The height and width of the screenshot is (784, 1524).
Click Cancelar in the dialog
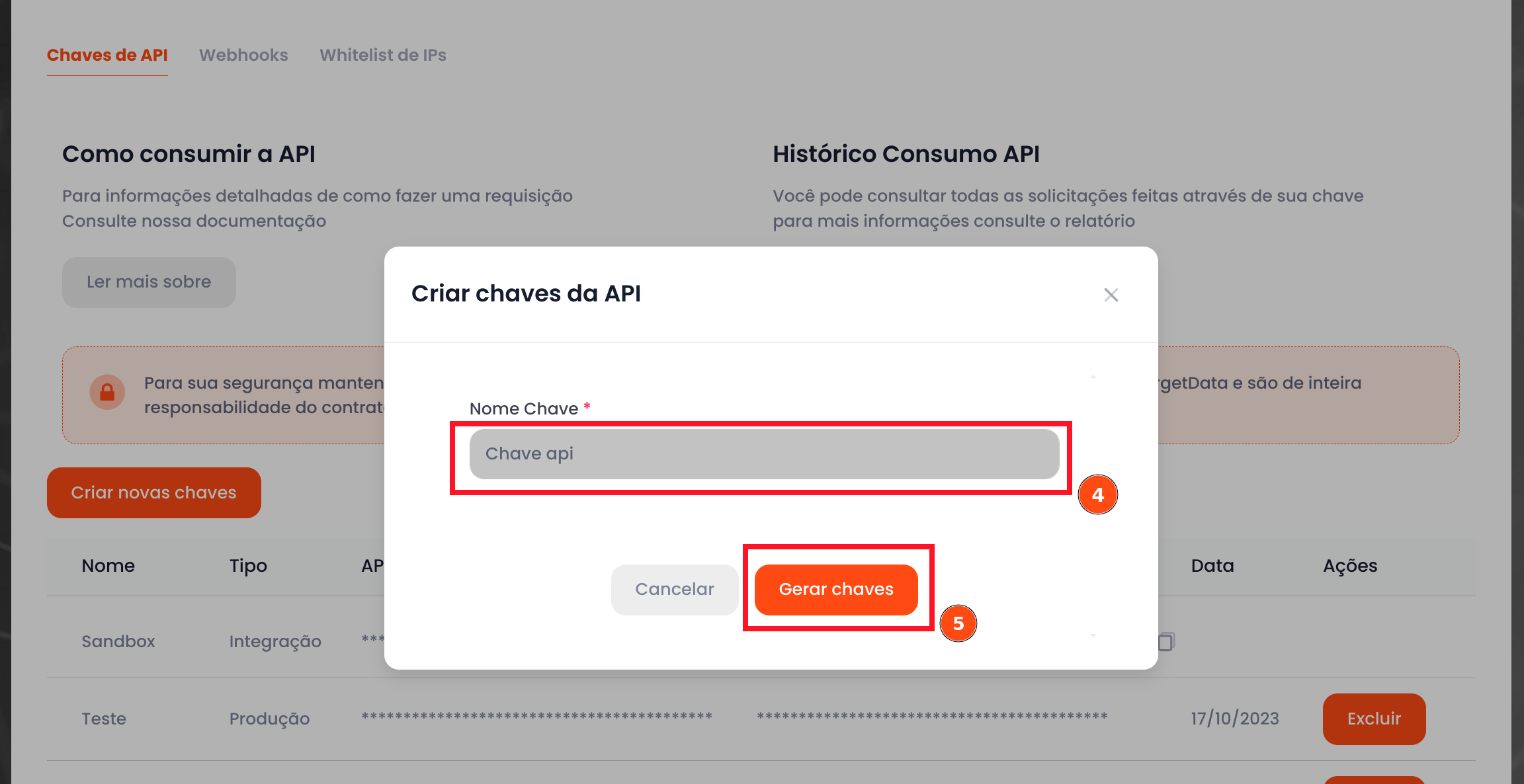point(674,589)
